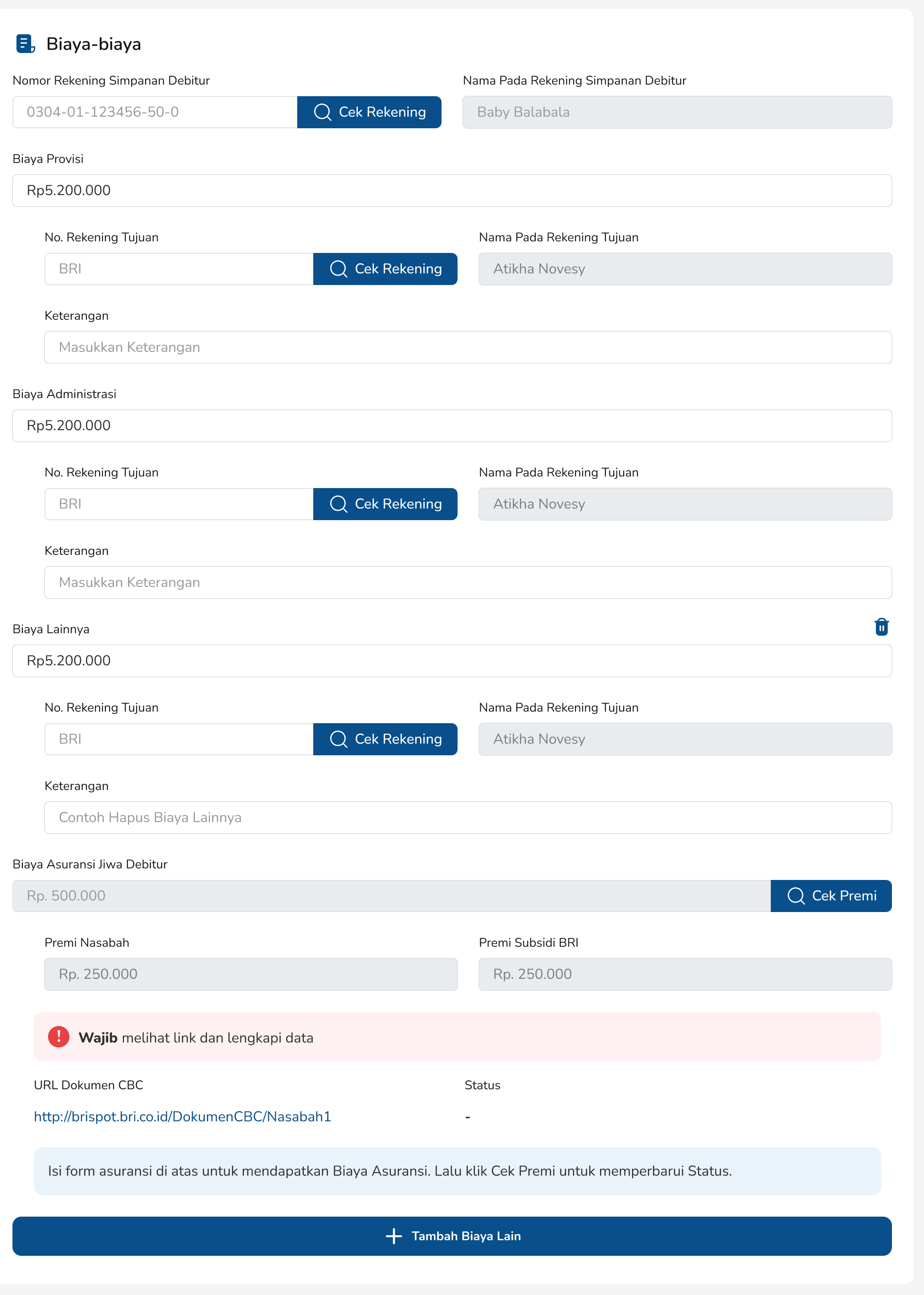Click the Premi Nasabah field
This screenshot has width=924, height=1295.
point(251,974)
